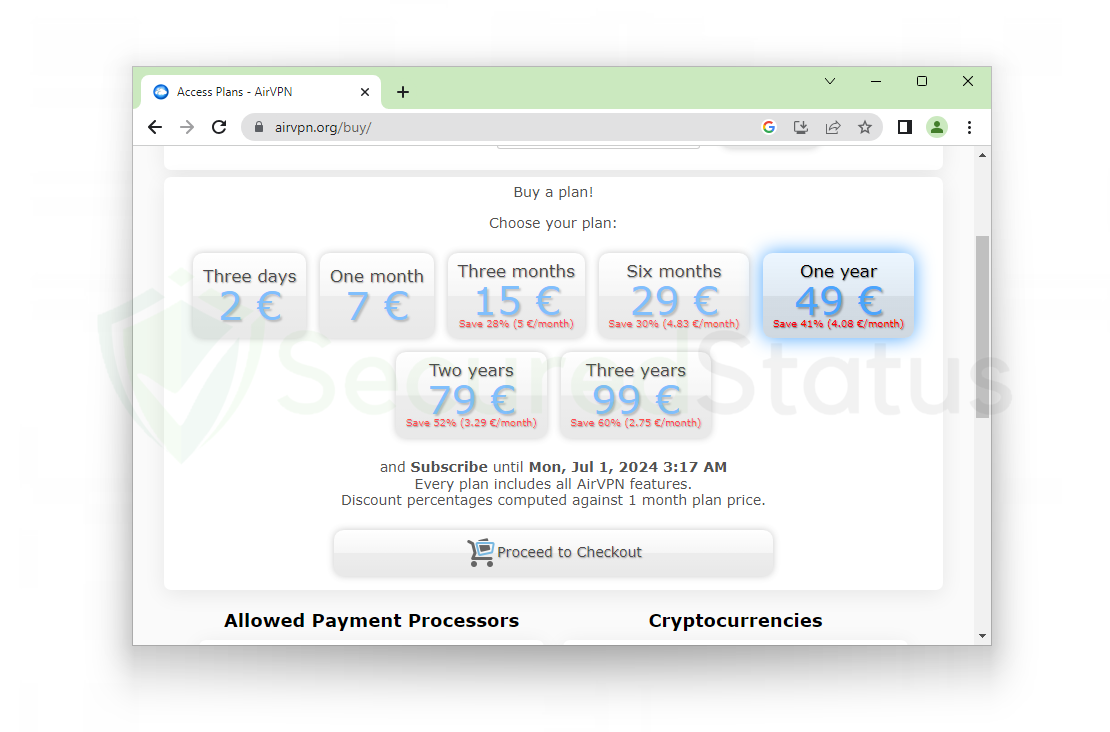
Task: Expand the tab search chevron
Action: [x=830, y=81]
